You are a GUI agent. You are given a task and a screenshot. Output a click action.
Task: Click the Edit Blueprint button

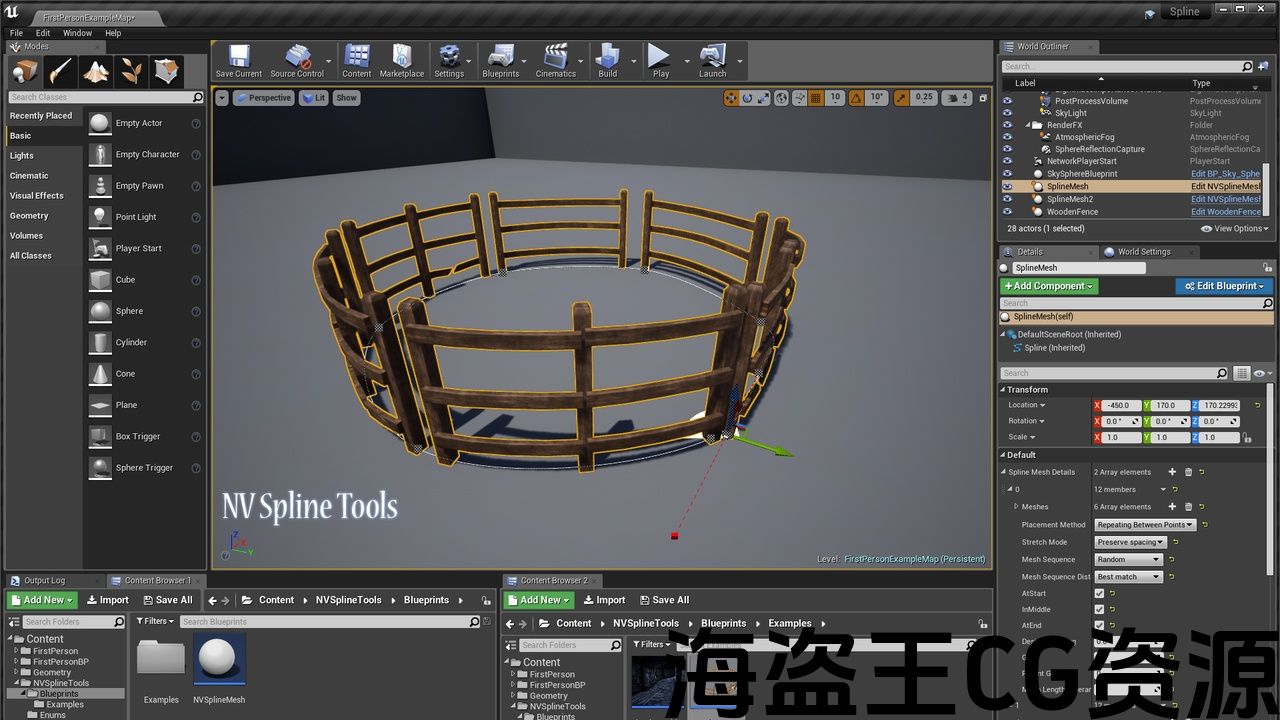click(1223, 286)
